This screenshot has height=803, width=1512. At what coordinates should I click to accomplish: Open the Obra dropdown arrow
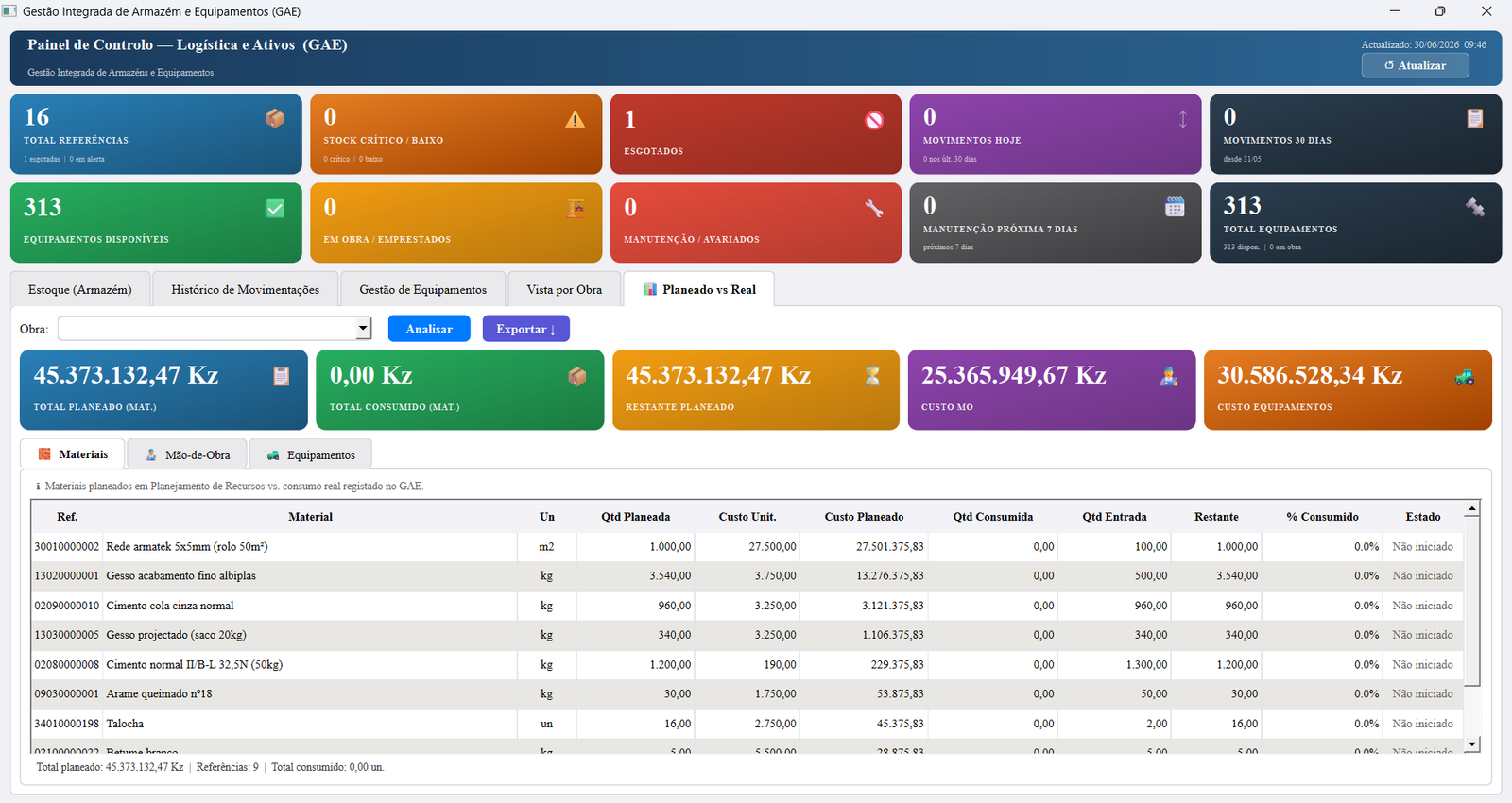click(x=363, y=329)
